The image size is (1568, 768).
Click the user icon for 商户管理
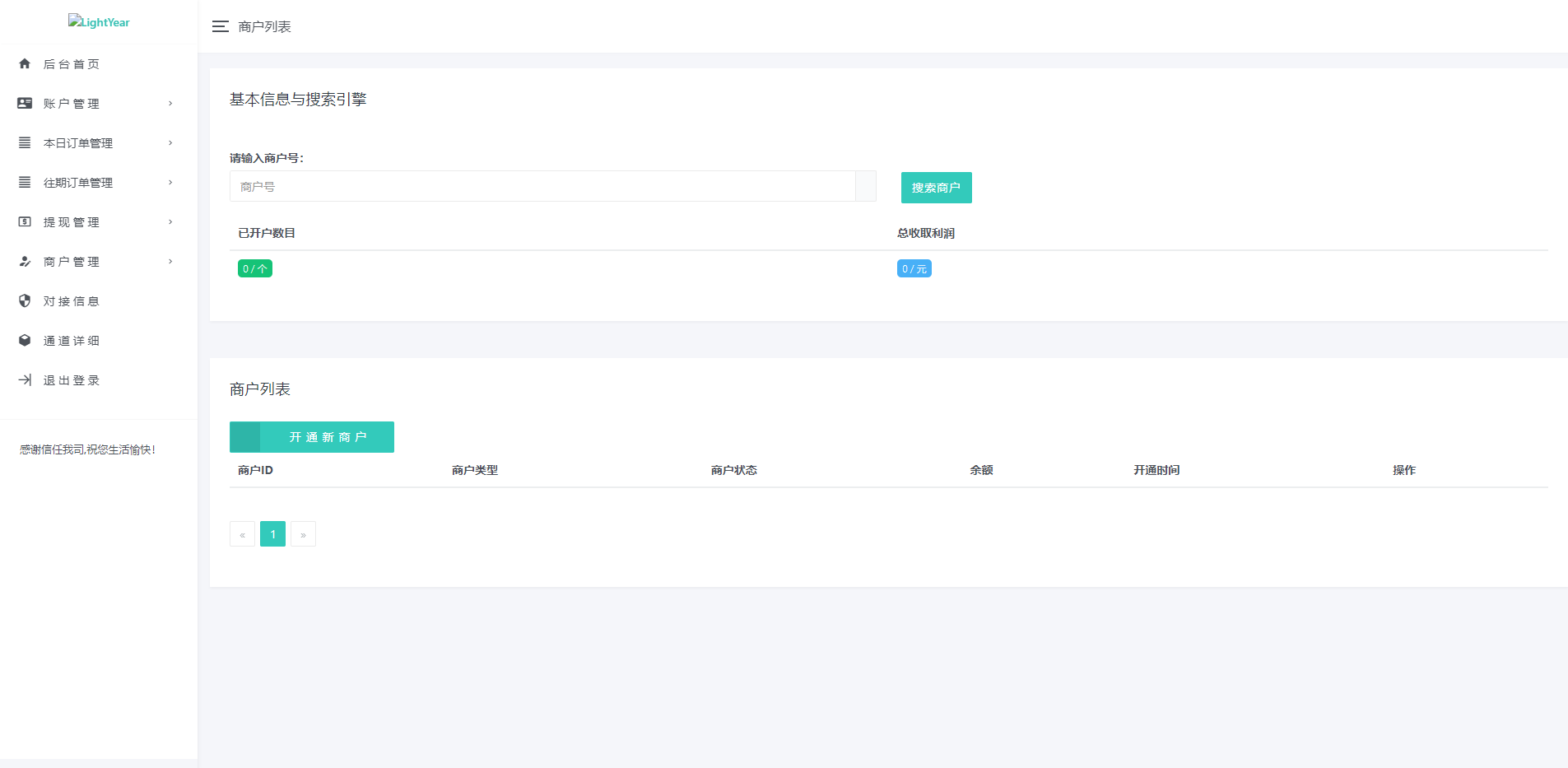[25, 261]
